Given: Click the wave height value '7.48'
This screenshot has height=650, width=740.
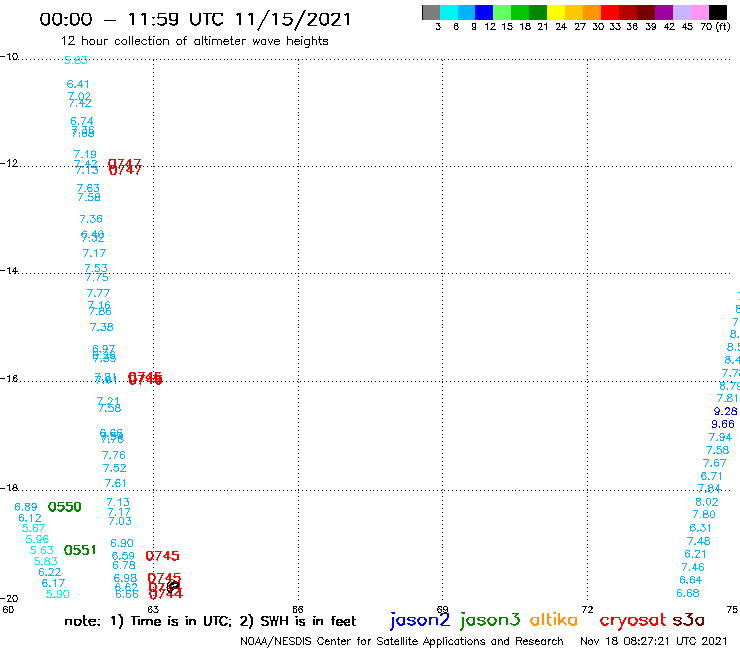Looking at the screenshot, I should [698, 541].
